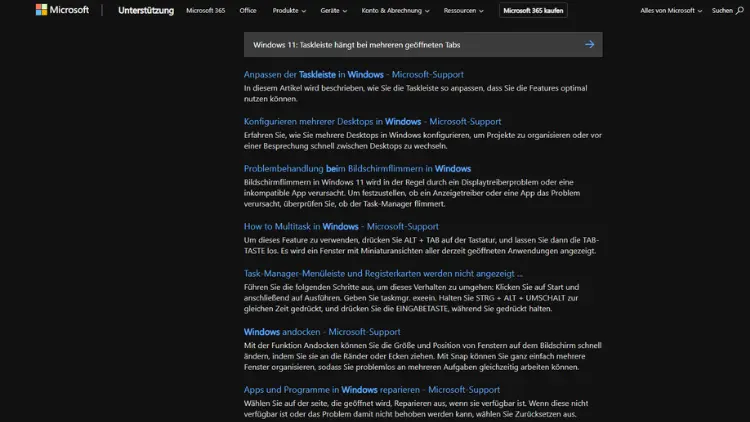The image size is (750, 422).
Task: Click the text 'Wählen Sie auf der seite'
Action: click(288, 403)
